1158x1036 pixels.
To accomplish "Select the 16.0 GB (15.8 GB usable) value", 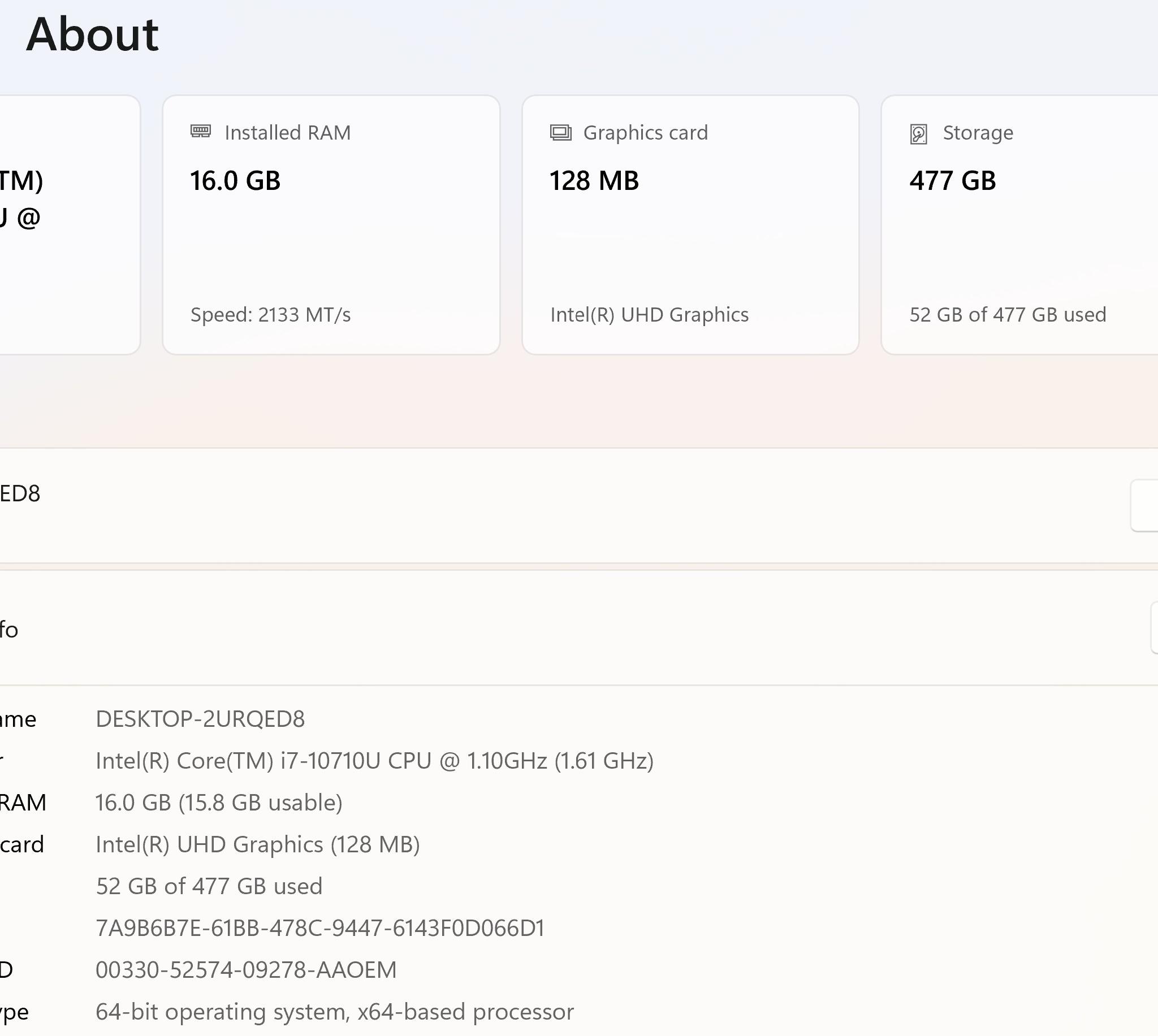I will click(x=219, y=803).
